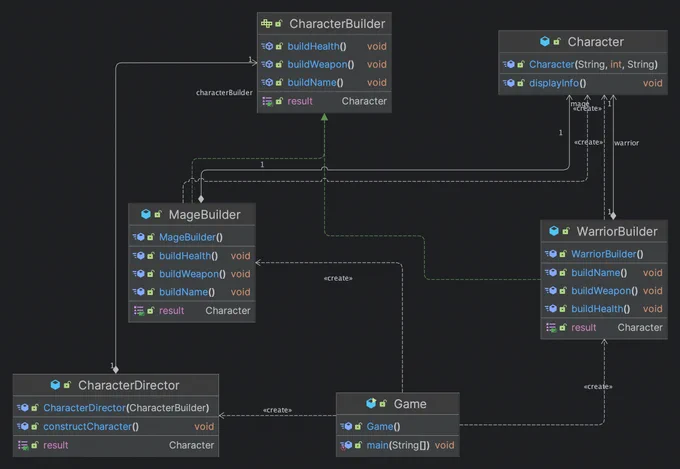680x469 pixels.
Task: Click the abstract method icon beside CharacterBuilder buildHealth()
Action: 267,46
